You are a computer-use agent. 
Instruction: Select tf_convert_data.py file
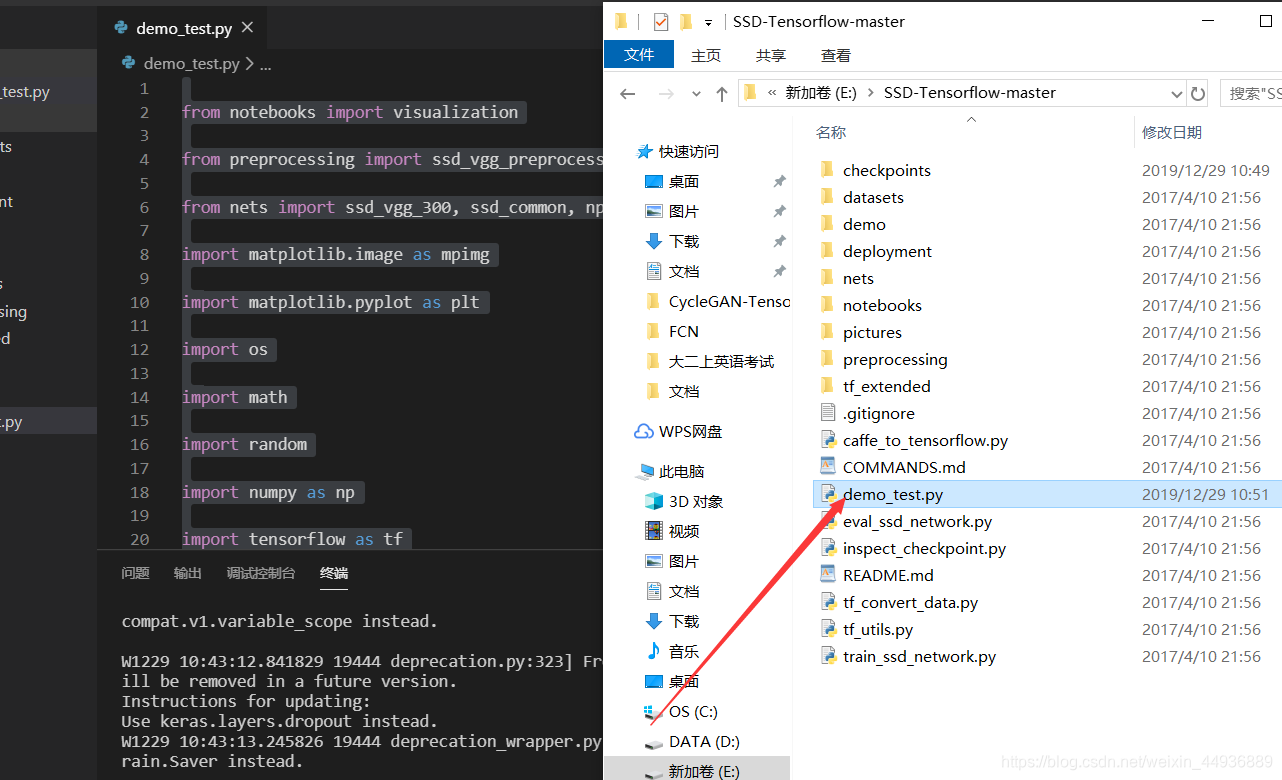(910, 602)
